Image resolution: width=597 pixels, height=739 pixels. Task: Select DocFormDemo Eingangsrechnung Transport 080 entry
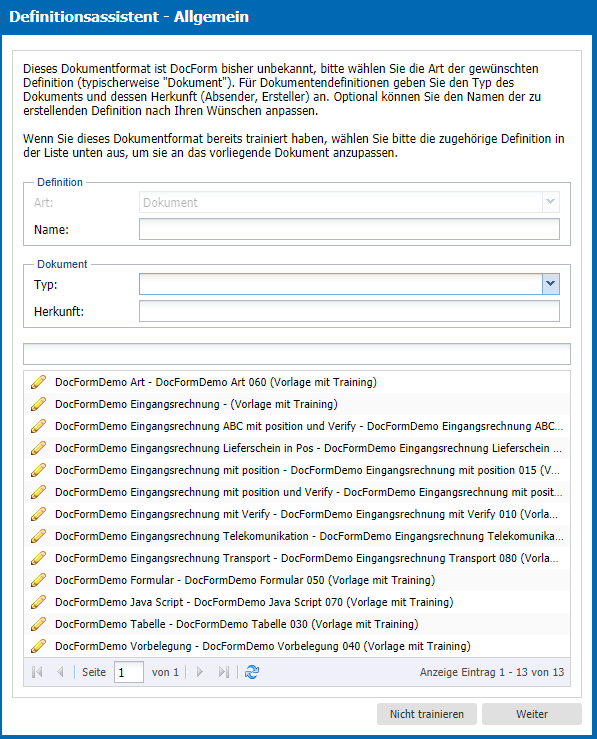[297, 558]
